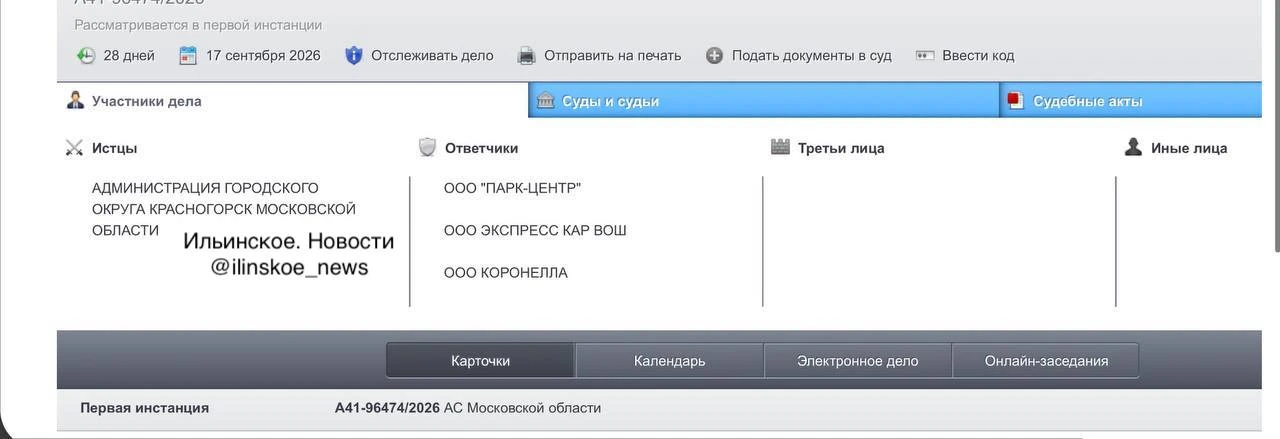
Task: Open defendant ООО ЭКСПРЕСС КАР ВОШ
Action: coord(535,230)
